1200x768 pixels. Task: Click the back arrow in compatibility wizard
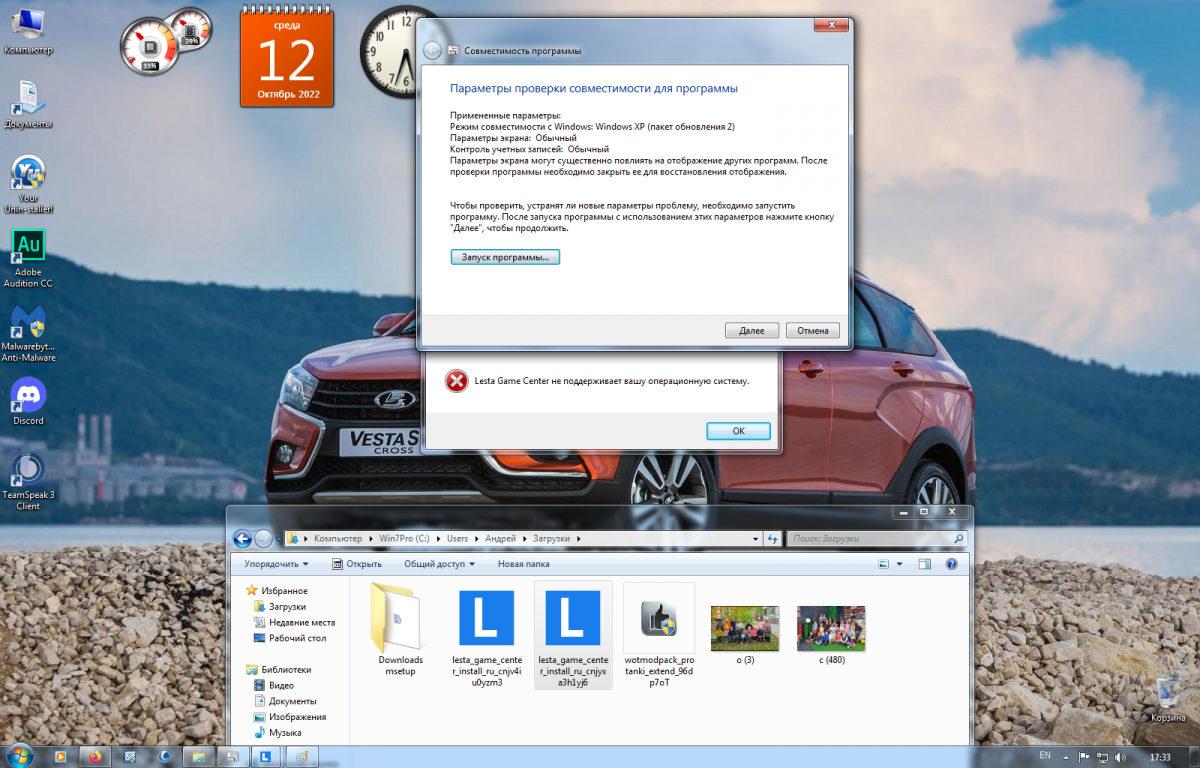click(x=432, y=50)
